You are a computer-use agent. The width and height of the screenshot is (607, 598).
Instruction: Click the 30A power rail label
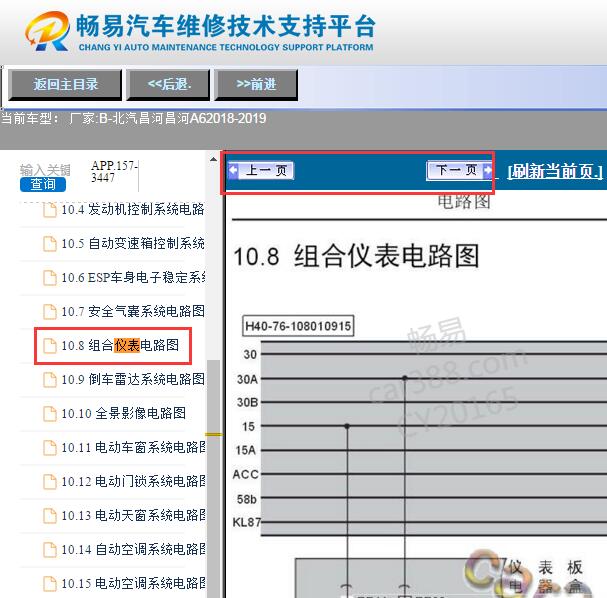tap(247, 379)
